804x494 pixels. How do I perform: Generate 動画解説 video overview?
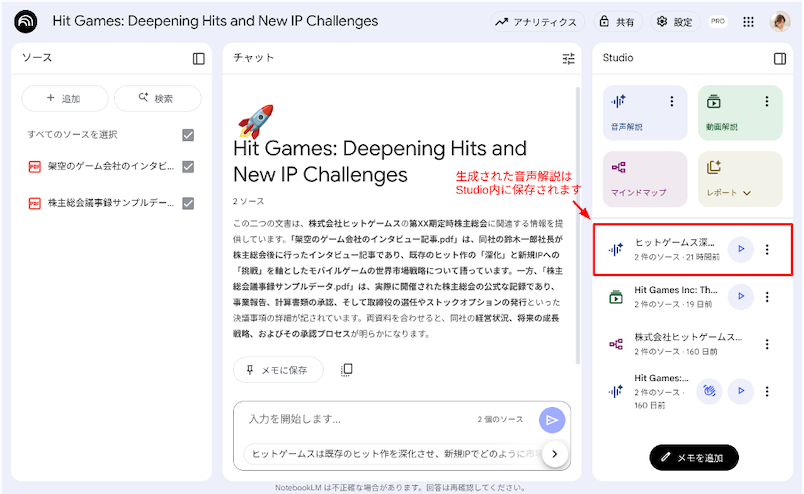[740, 113]
